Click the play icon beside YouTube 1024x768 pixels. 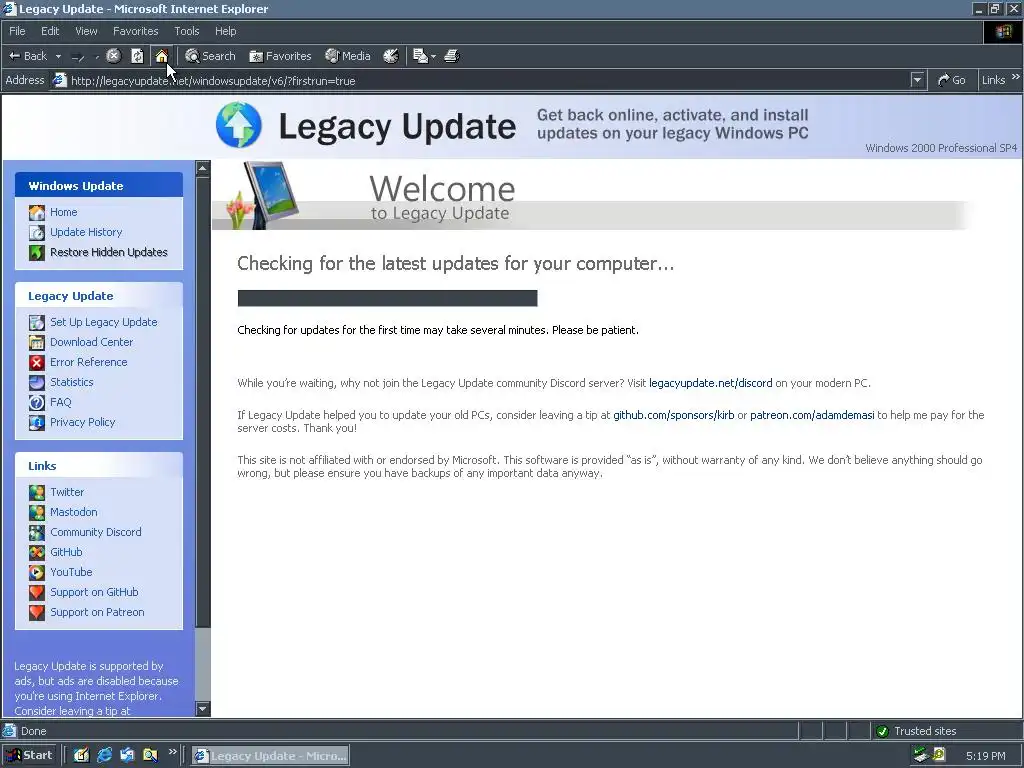click(37, 572)
